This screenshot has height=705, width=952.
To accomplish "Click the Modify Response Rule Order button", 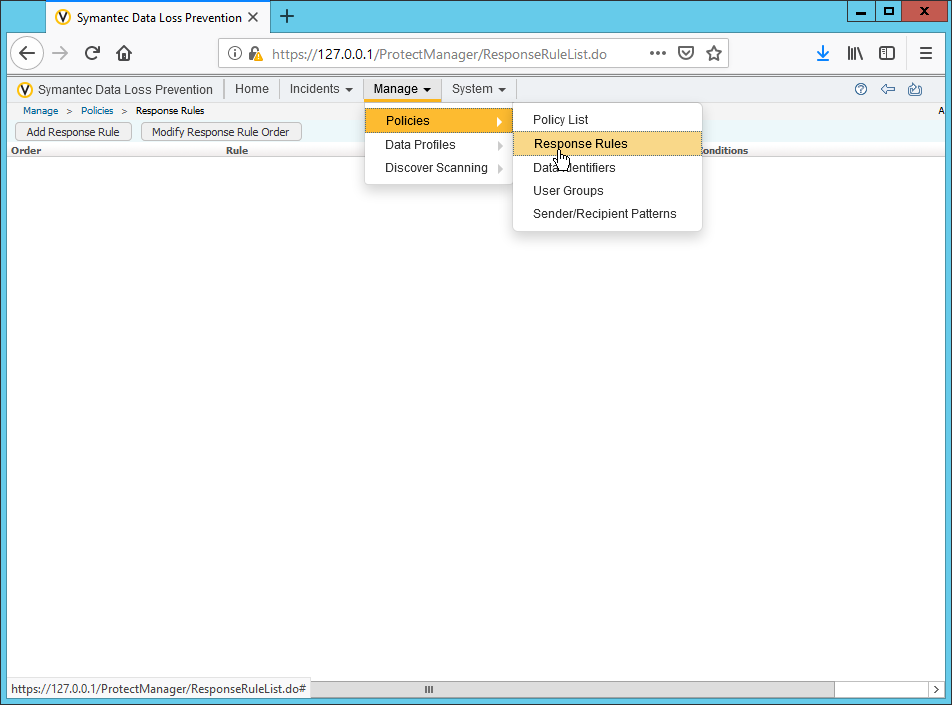I will (x=221, y=132).
